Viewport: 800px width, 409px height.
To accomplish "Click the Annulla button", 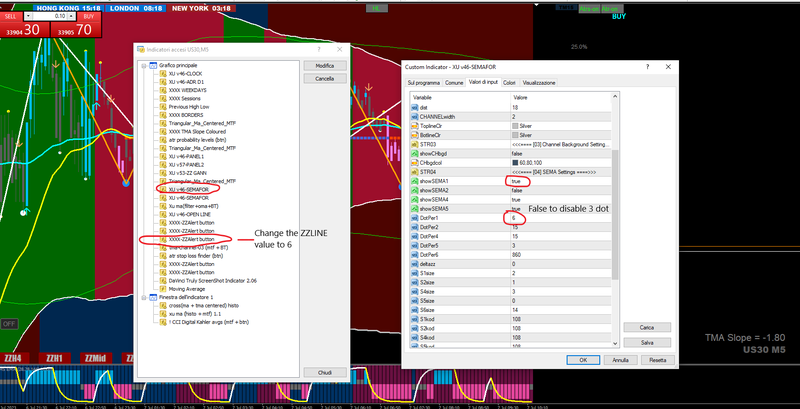I will tap(620, 360).
